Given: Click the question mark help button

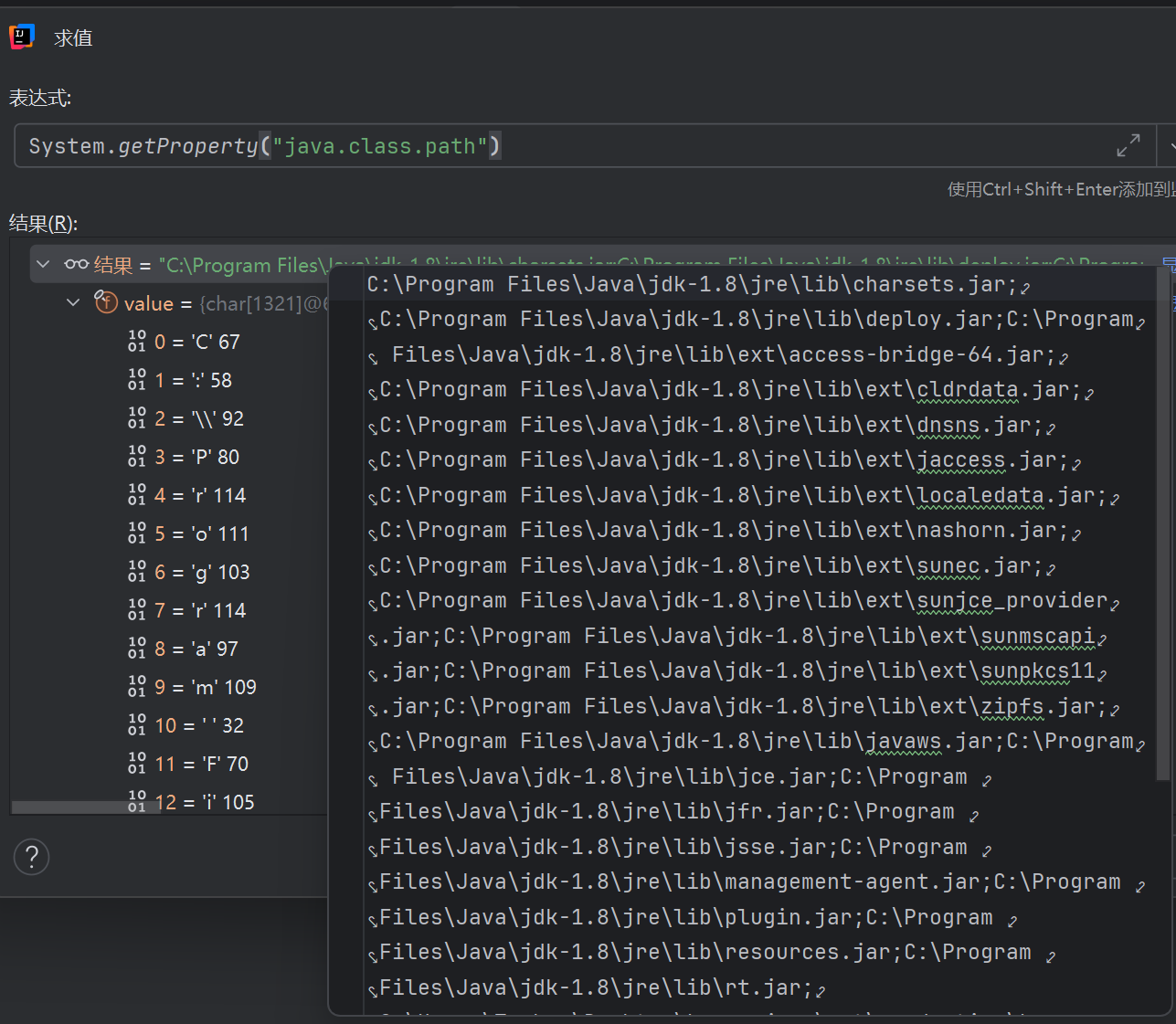Looking at the screenshot, I should pyautogui.click(x=31, y=857).
